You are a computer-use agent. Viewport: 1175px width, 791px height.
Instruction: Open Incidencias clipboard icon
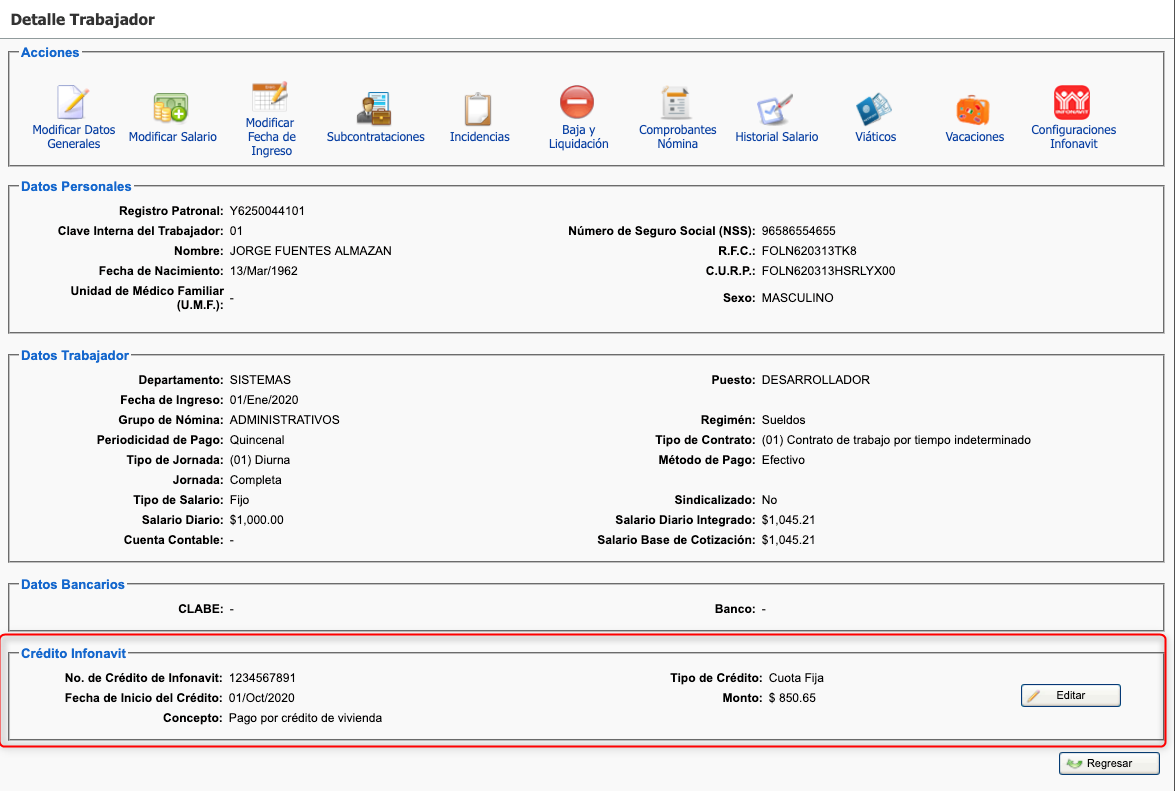click(478, 108)
